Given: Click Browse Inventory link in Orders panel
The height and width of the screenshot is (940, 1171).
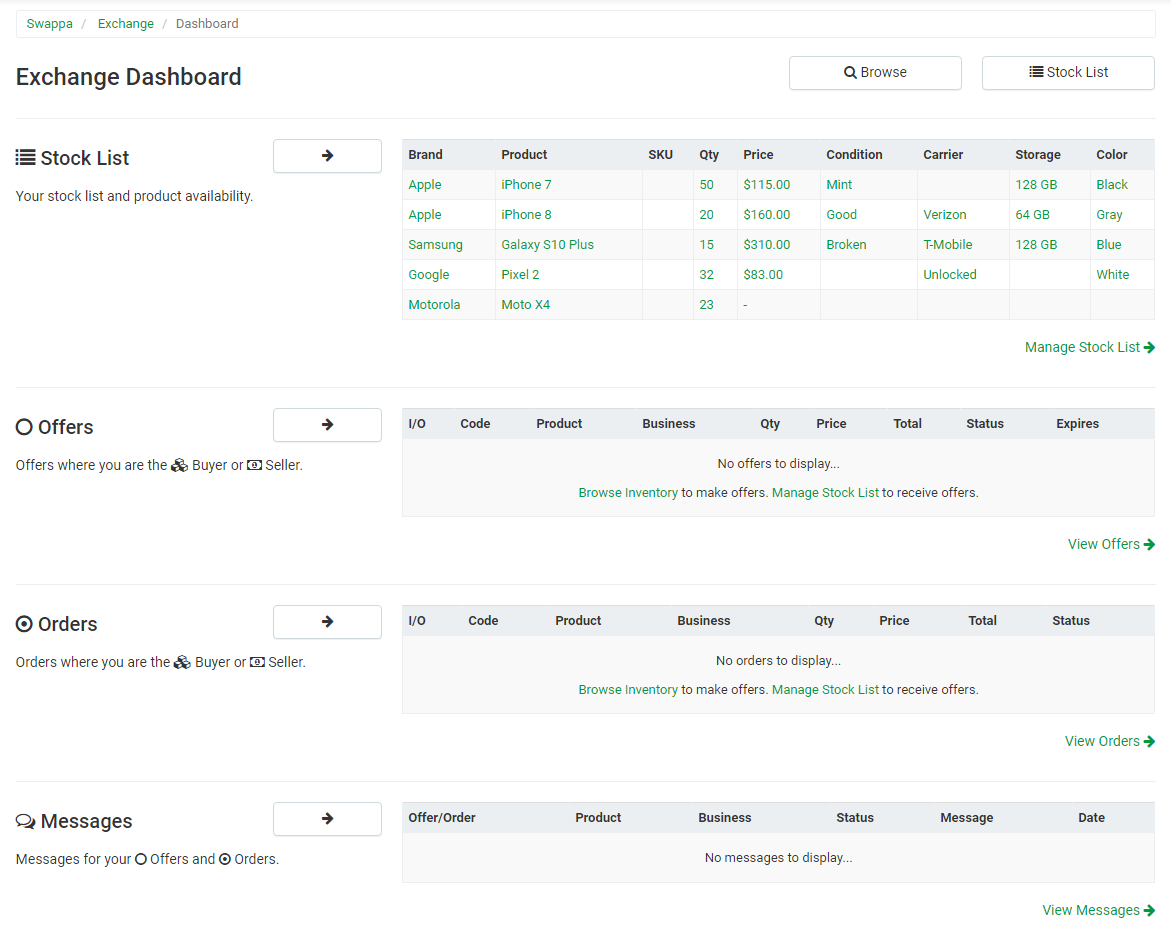Looking at the screenshot, I should (x=628, y=690).
